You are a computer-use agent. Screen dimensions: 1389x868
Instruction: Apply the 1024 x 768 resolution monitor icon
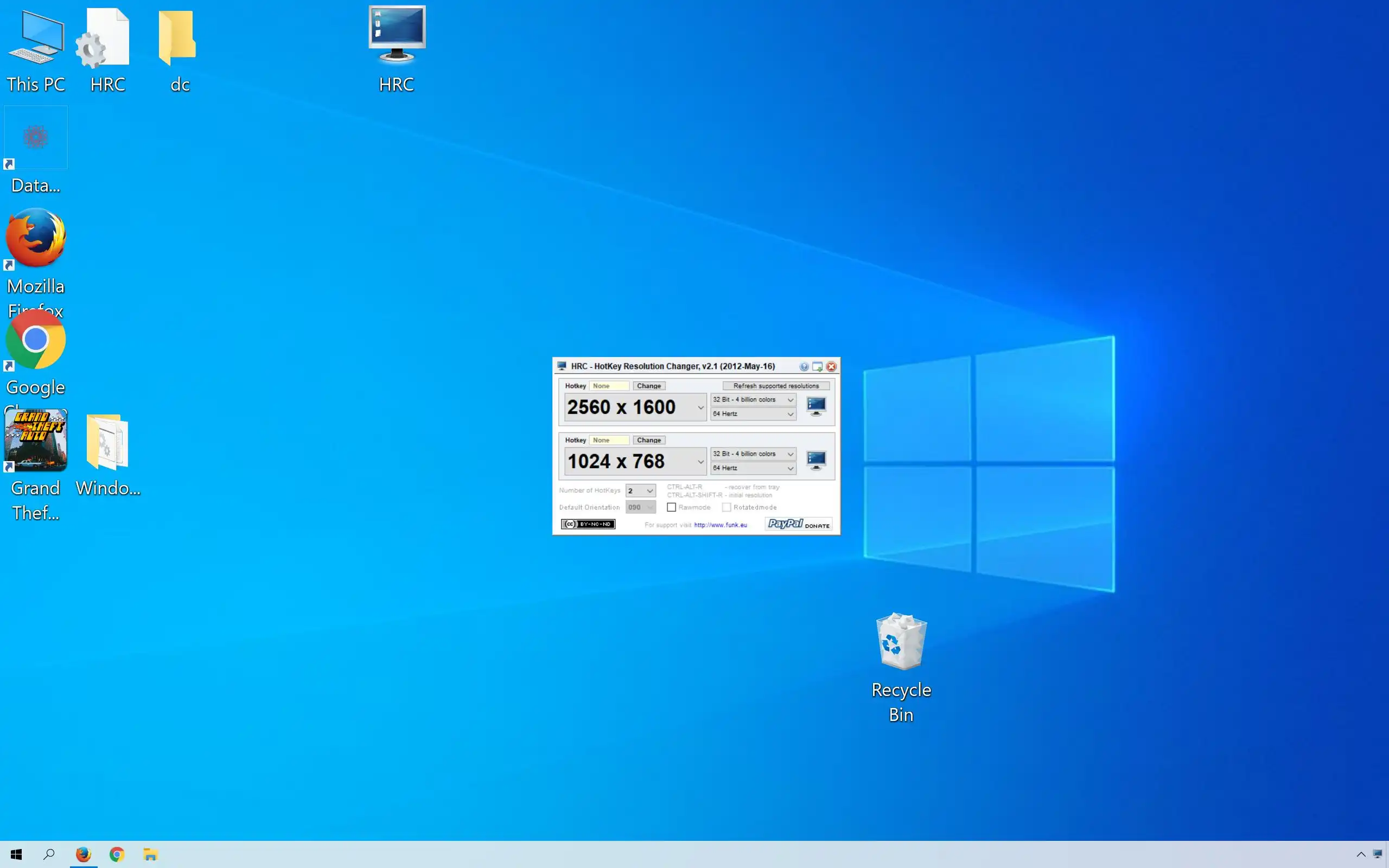pyautogui.click(x=815, y=460)
